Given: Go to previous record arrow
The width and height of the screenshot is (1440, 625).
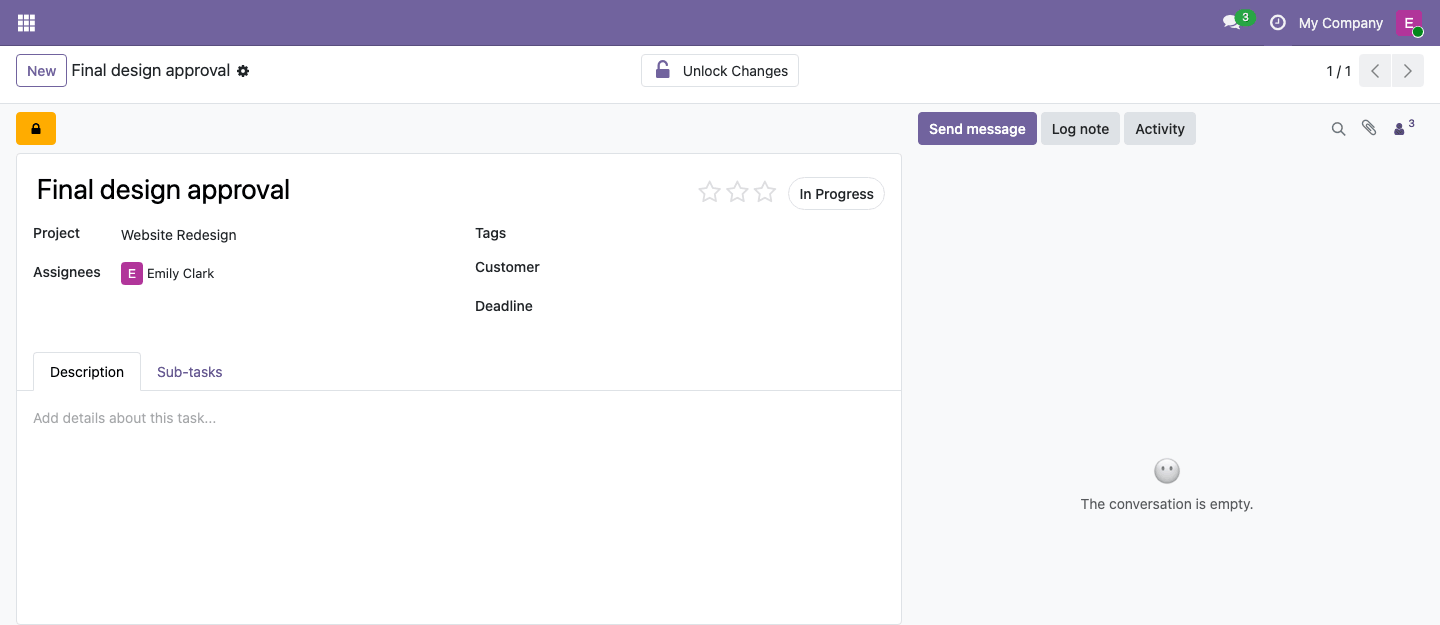Looking at the screenshot, I should point(1375,71).
